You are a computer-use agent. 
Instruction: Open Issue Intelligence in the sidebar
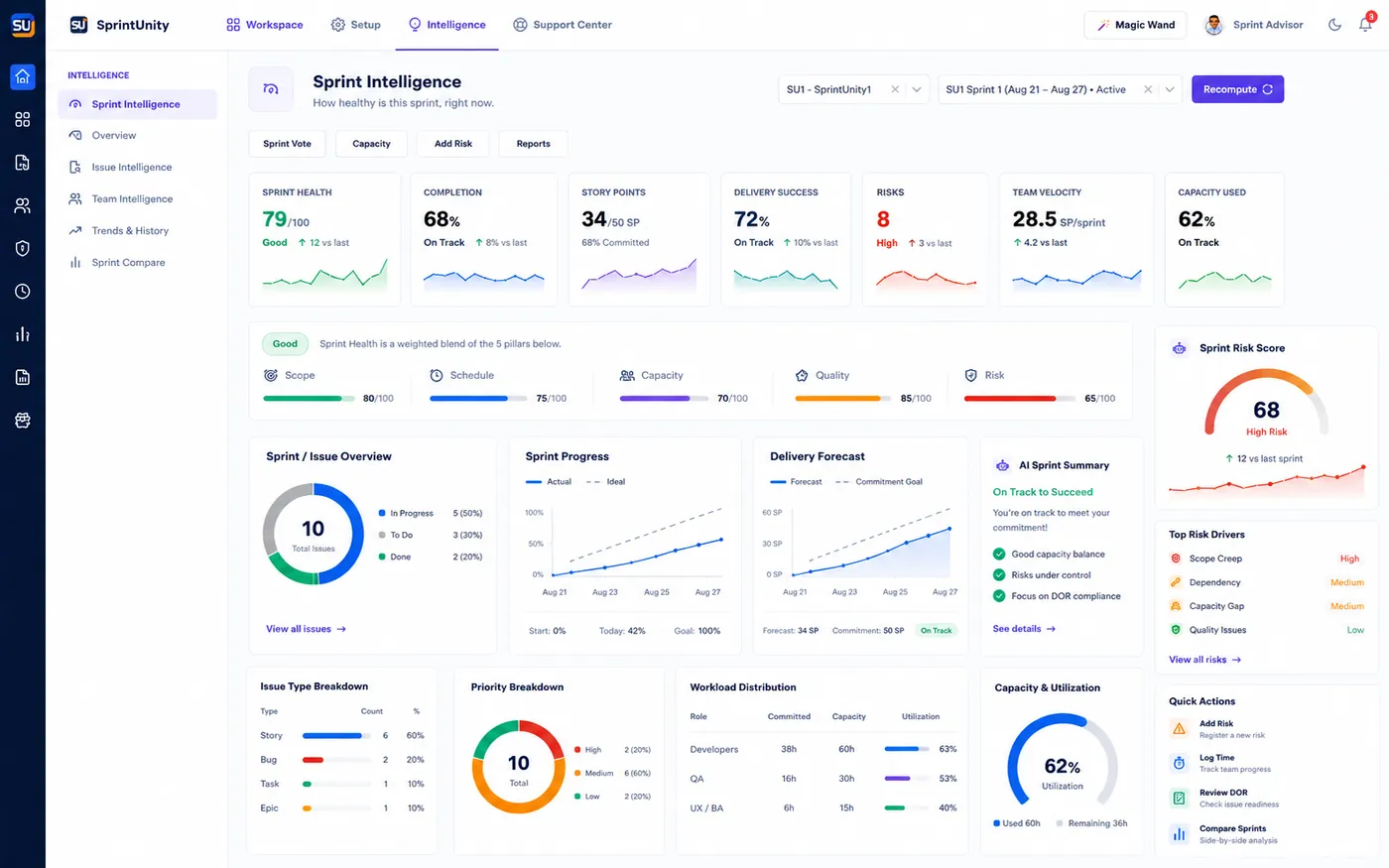coord(131,168)
